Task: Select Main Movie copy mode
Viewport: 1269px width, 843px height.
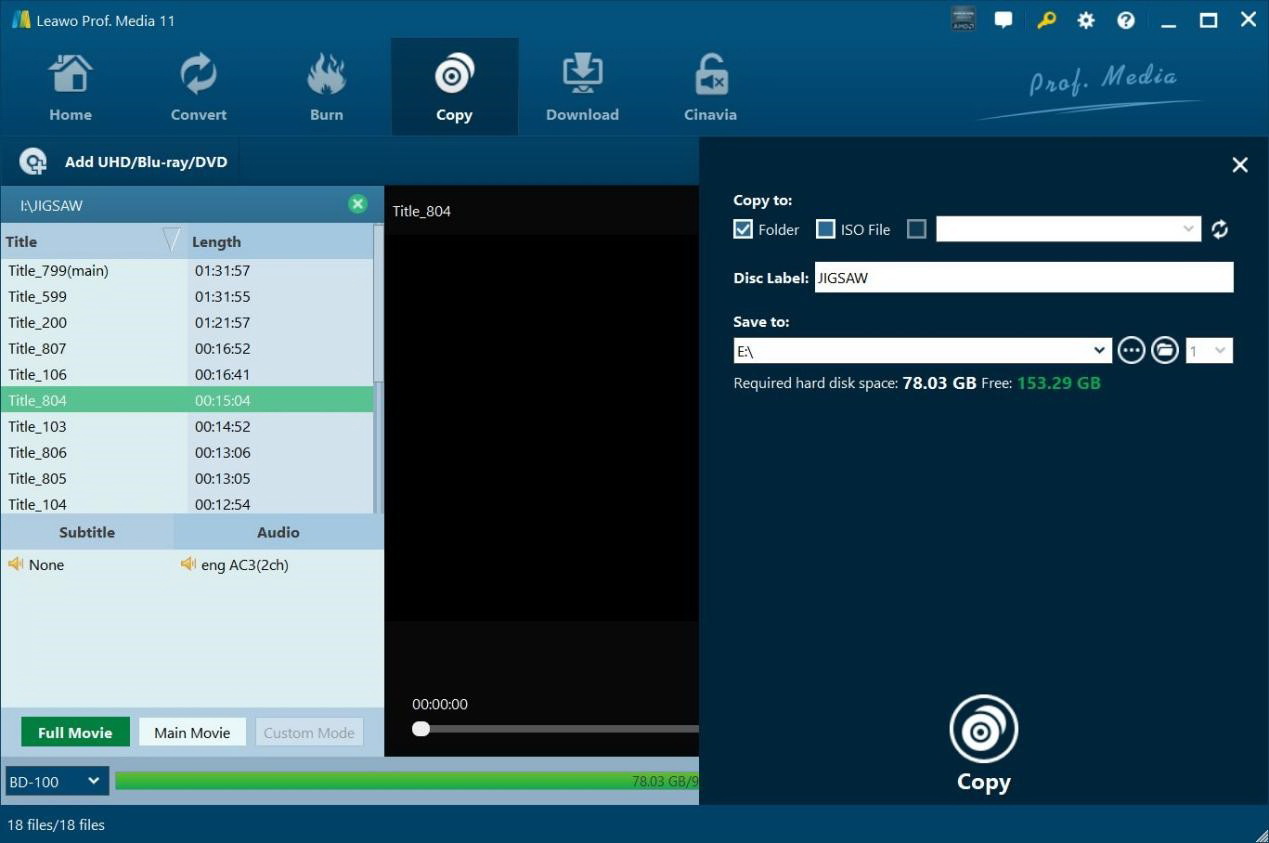Action: tap(192, 732)
